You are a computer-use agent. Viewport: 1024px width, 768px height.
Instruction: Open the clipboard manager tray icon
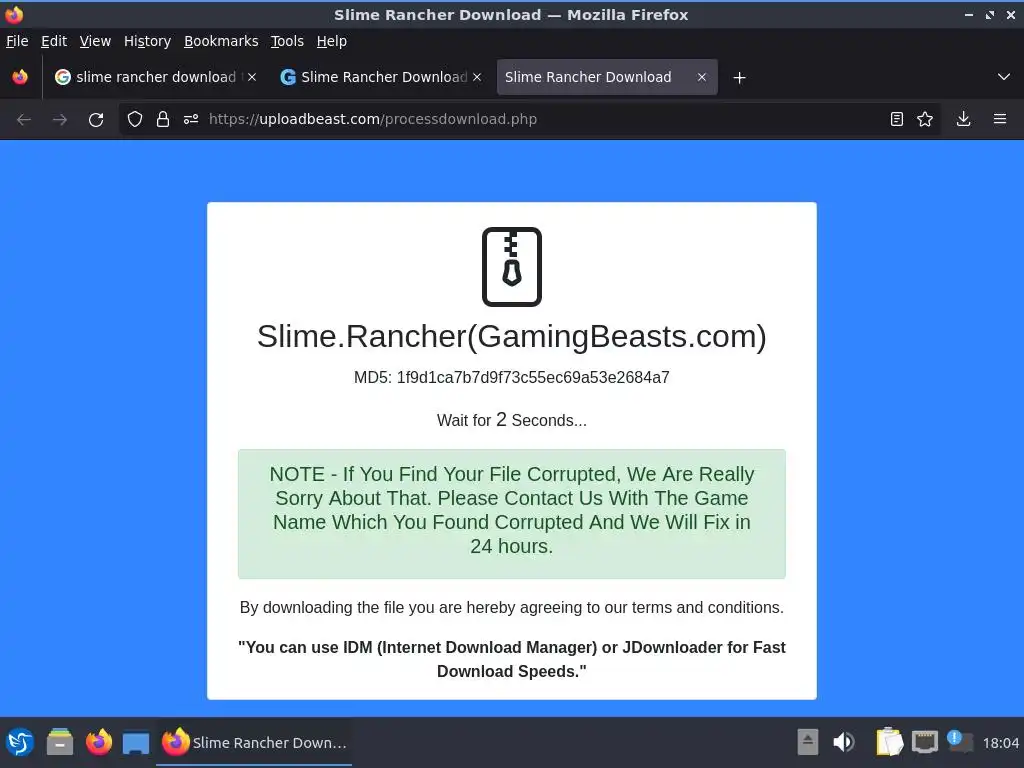click(x=889, y=742)
